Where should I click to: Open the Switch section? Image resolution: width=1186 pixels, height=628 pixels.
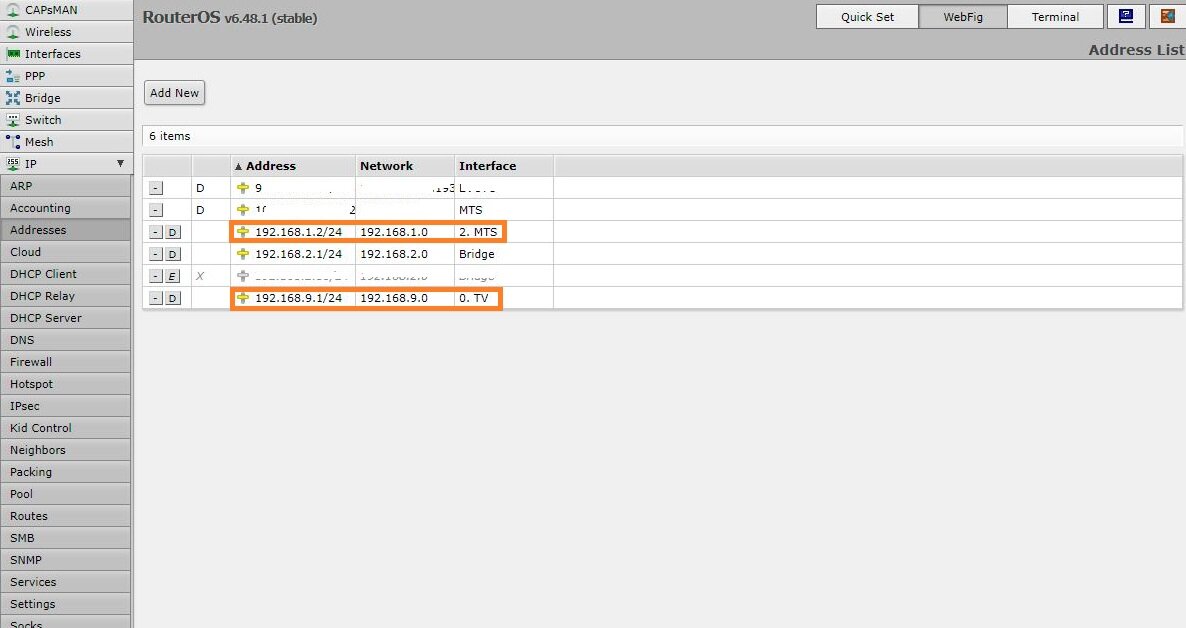[x=66, y=120]
